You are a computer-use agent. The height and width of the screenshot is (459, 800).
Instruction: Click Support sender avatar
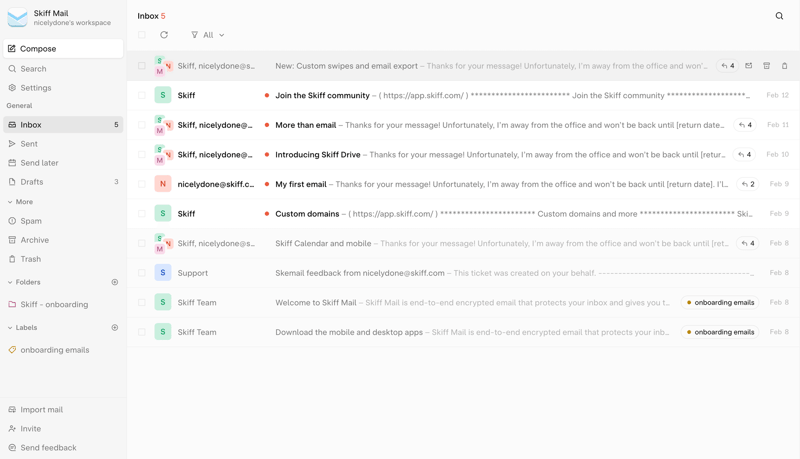pos(163,273)
